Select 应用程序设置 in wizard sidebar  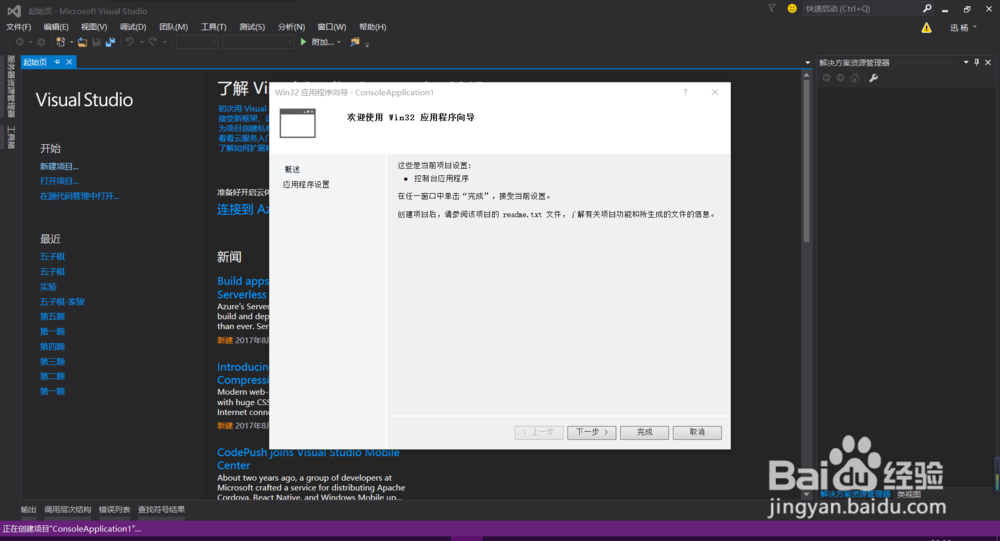tap(306, 184)
